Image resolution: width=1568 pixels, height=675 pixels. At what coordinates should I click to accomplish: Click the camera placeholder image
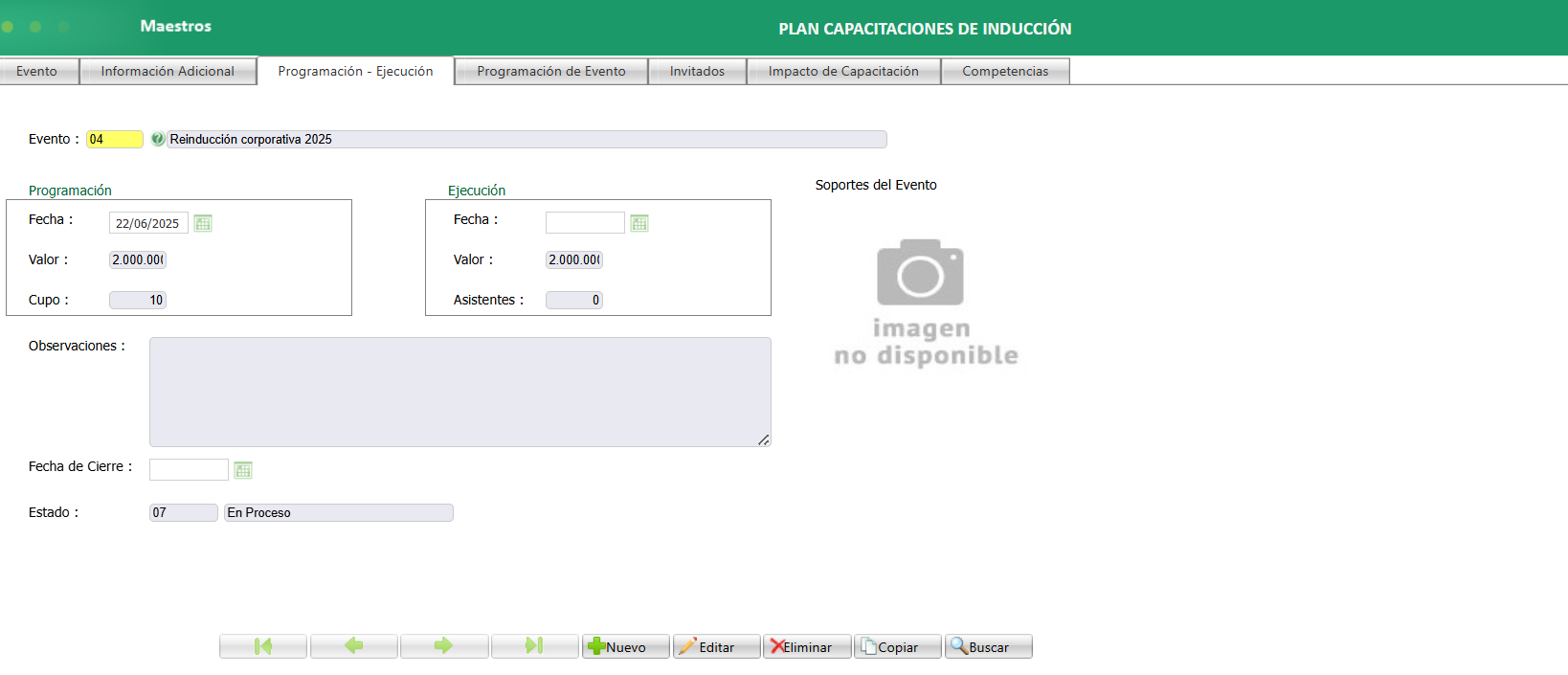[926, 303]
